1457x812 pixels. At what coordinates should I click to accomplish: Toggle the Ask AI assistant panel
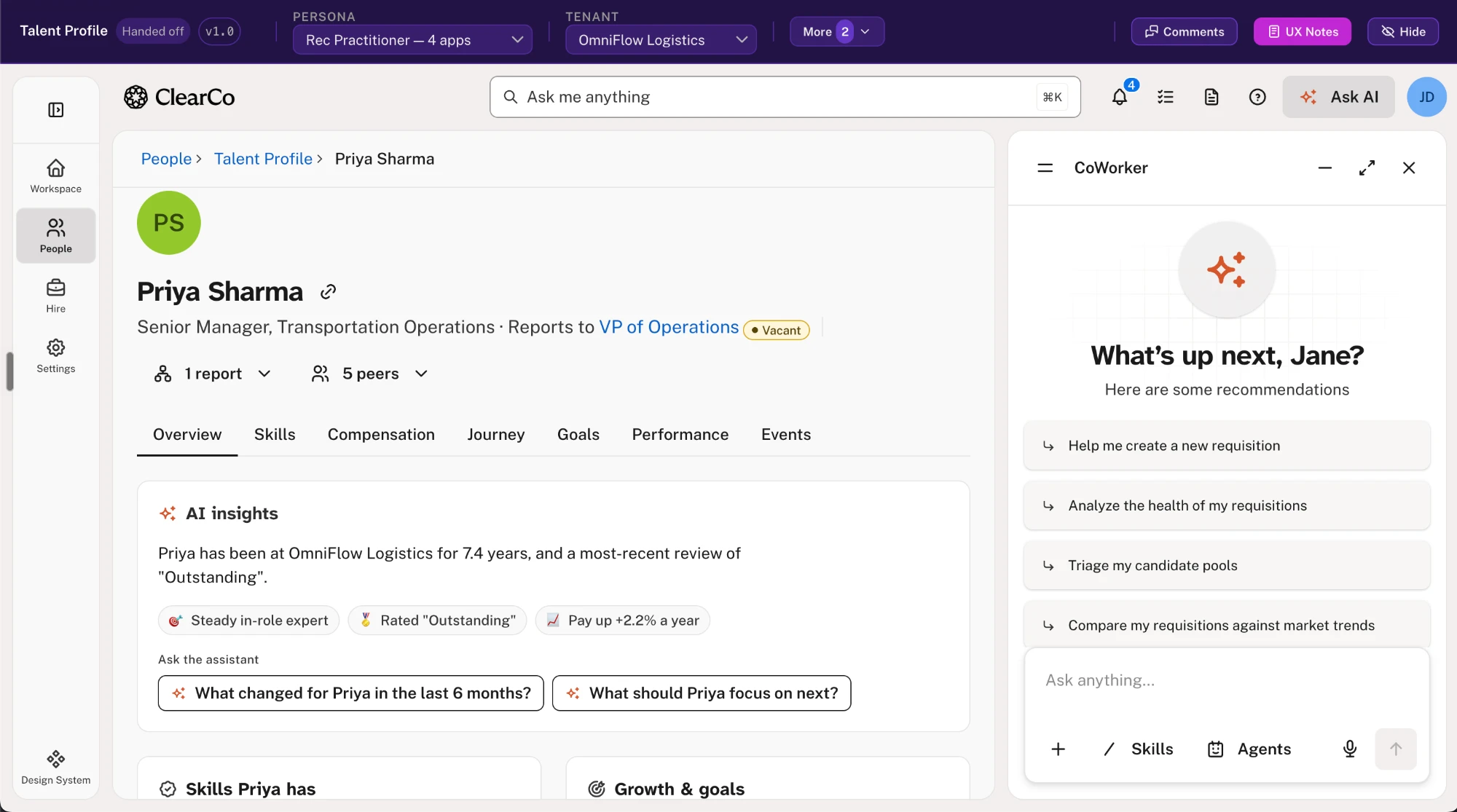1339,97
